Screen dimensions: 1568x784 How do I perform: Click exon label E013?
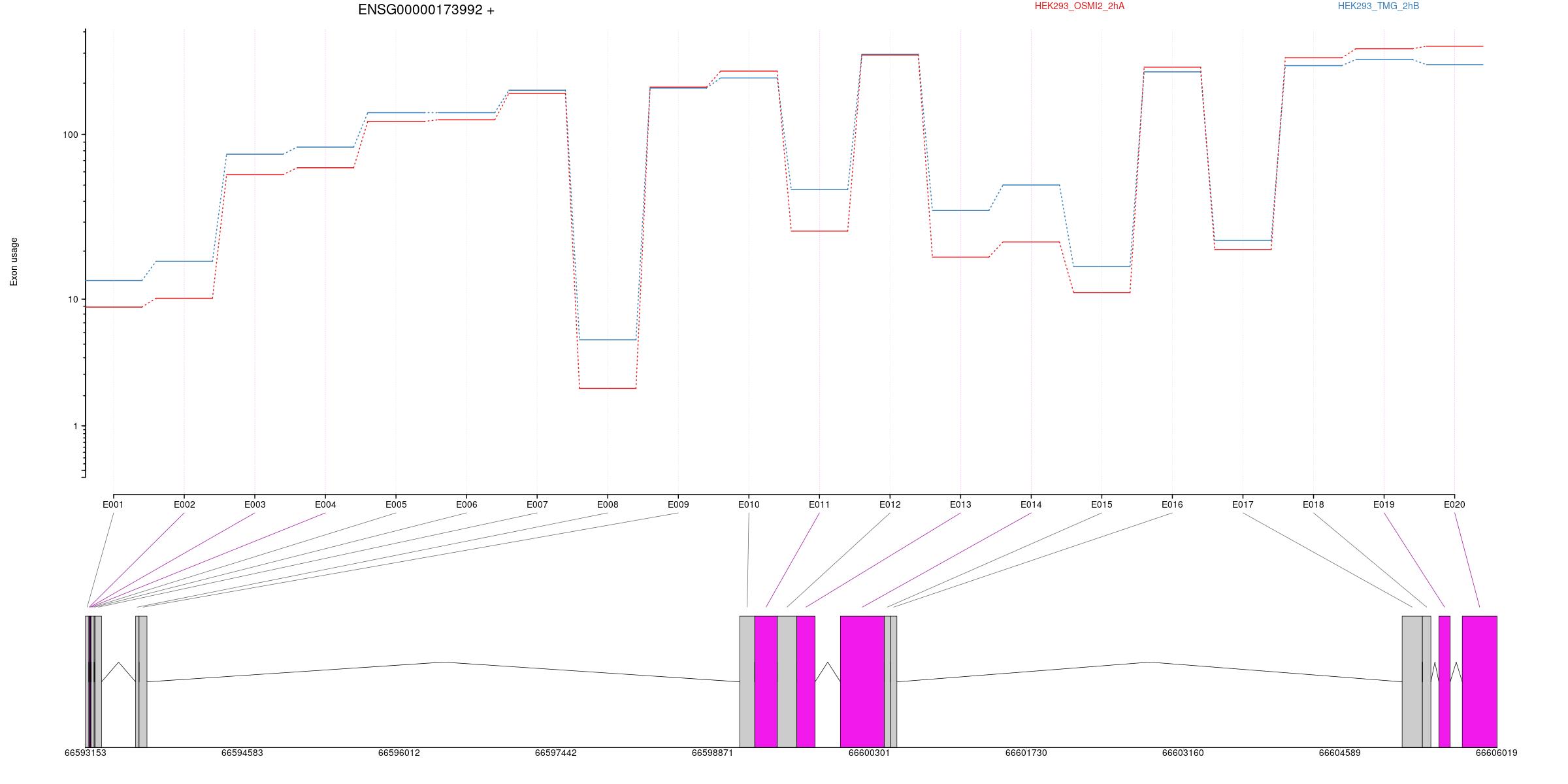(x=960, y=504)
